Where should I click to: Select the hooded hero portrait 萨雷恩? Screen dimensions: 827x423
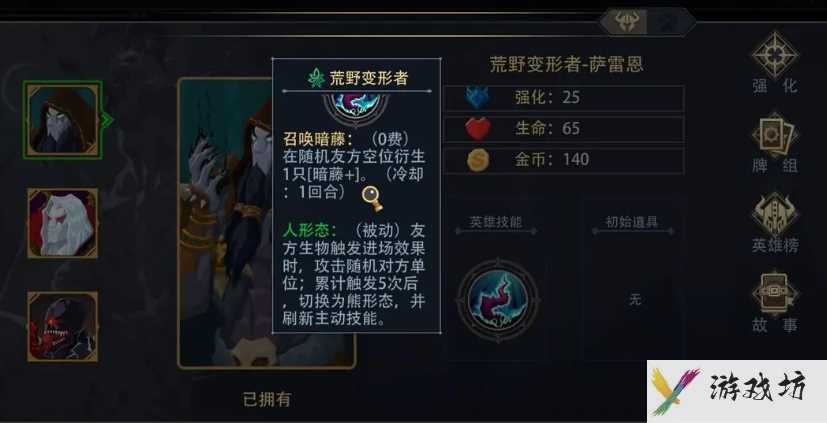pyautogui.click(x=63, y=120)
